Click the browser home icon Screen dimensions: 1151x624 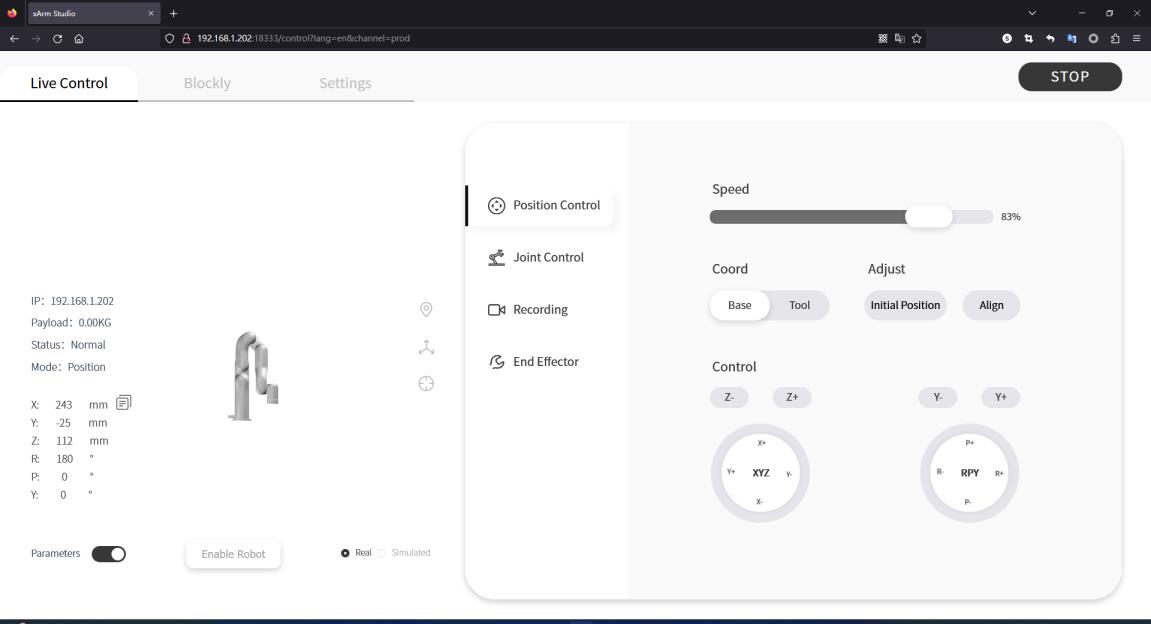pyautogui.click(x=79, y=38)
